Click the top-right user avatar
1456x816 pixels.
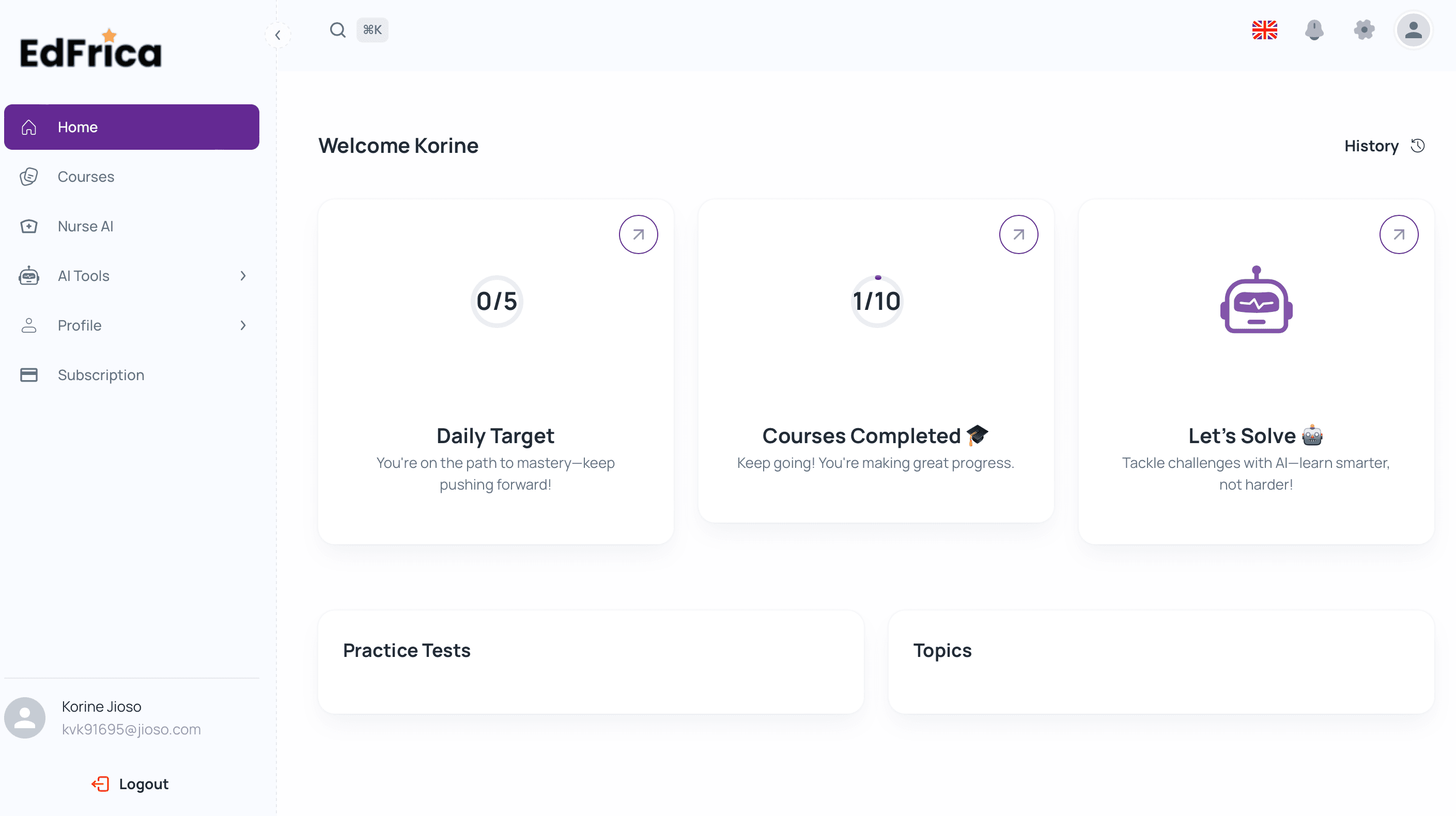tap(1413, 30)
